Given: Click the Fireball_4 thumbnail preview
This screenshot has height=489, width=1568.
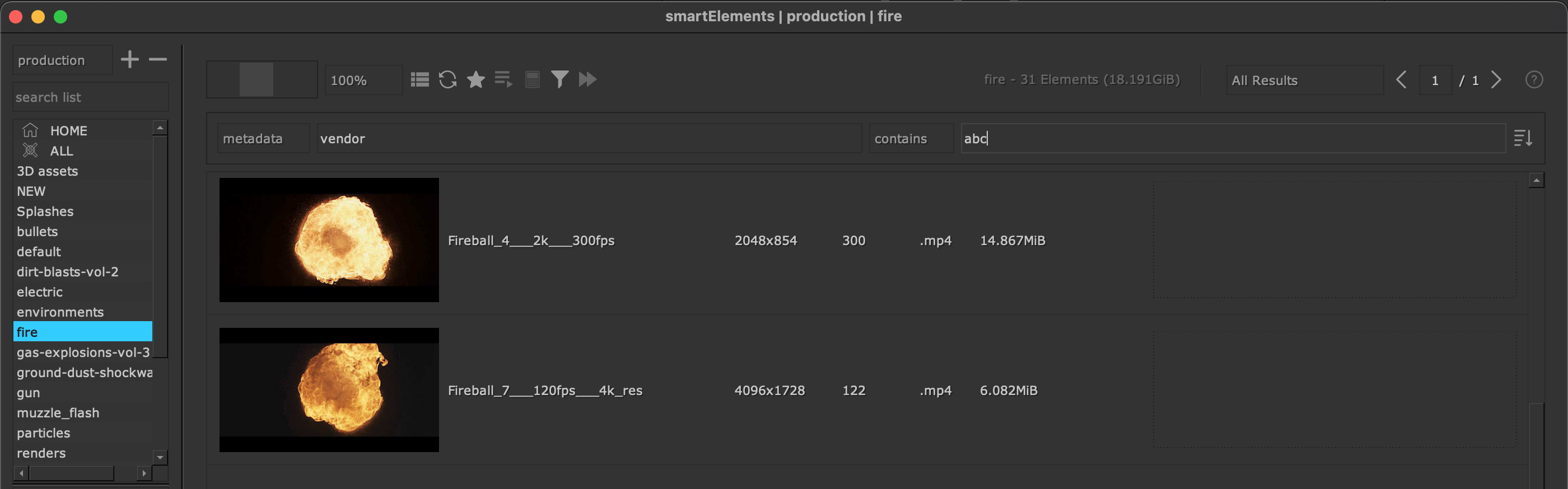Looking at the screenshot, I should [x=329, y=239].
